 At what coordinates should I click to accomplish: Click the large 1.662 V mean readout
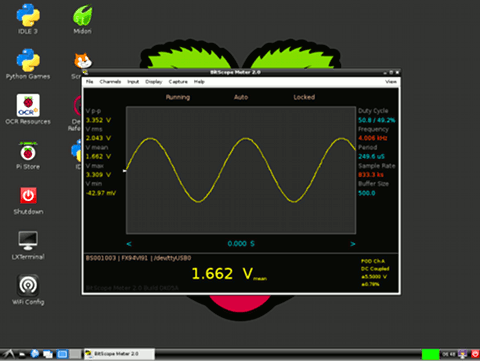coord(229,274)
